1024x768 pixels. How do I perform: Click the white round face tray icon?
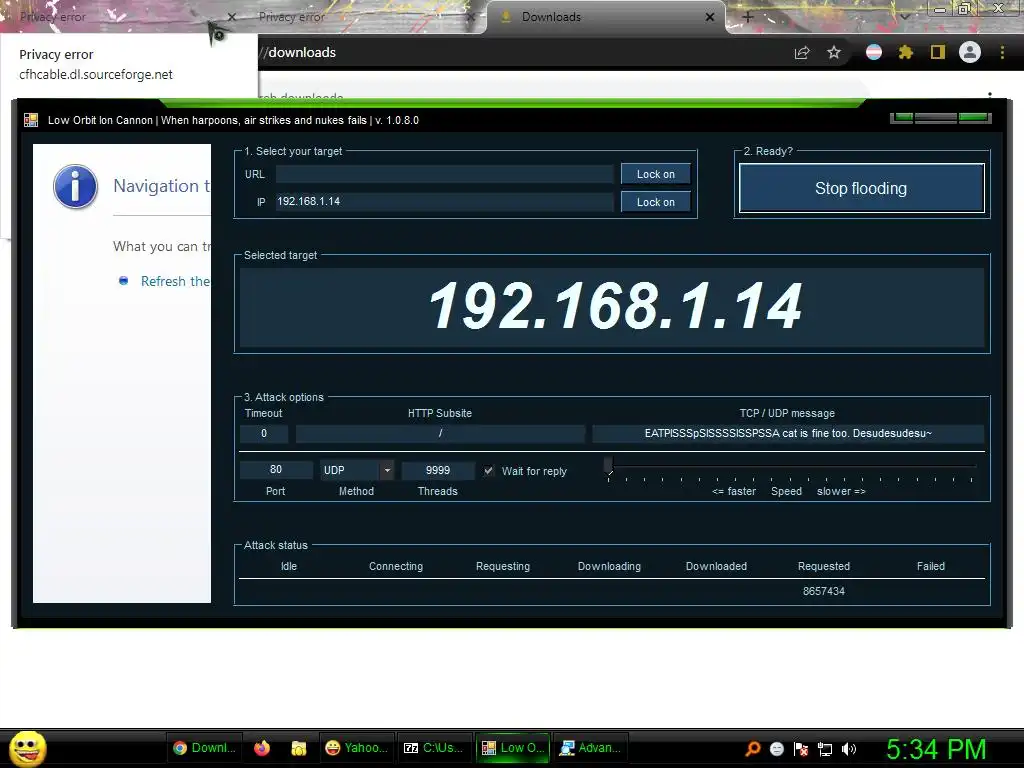(777, 749)
